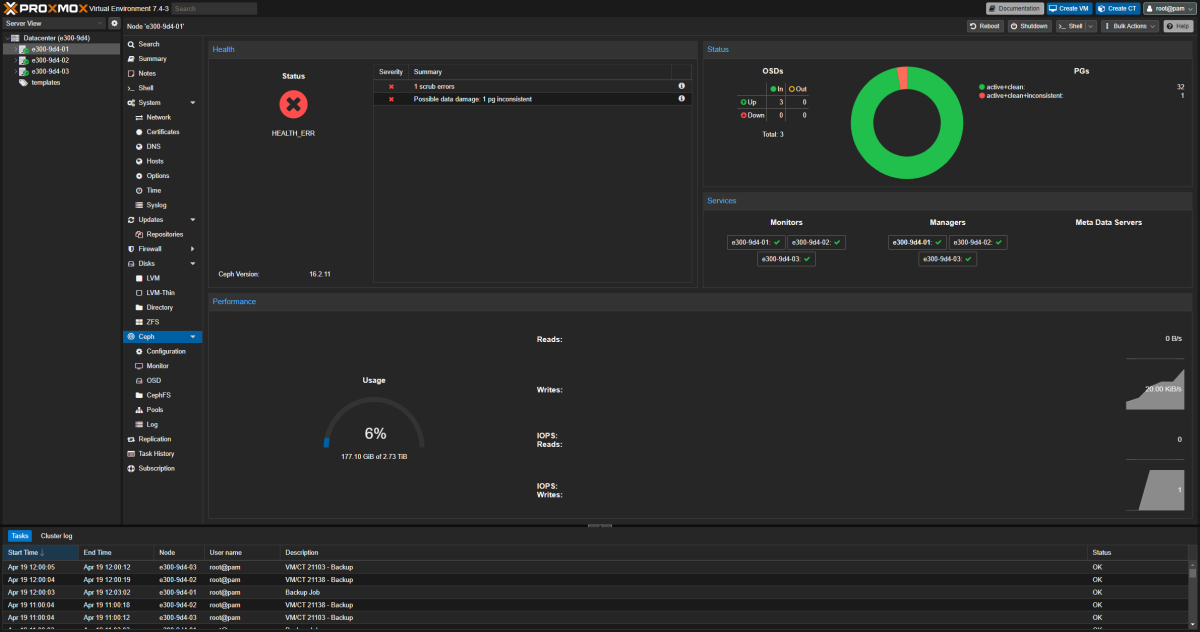Collapse the Ceph menu group
This screenshot has height=632, width=1200.
[x=192, y=337]
